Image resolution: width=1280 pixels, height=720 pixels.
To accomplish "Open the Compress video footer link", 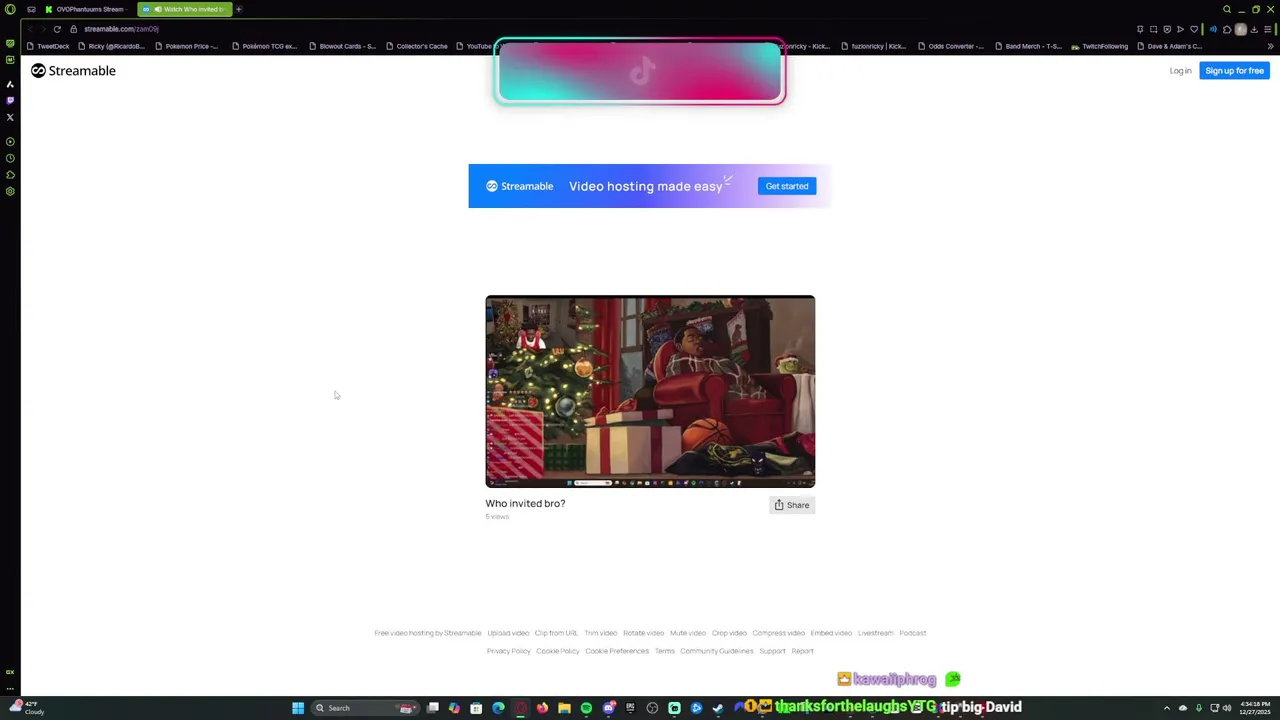I will (x=779, y=633).
